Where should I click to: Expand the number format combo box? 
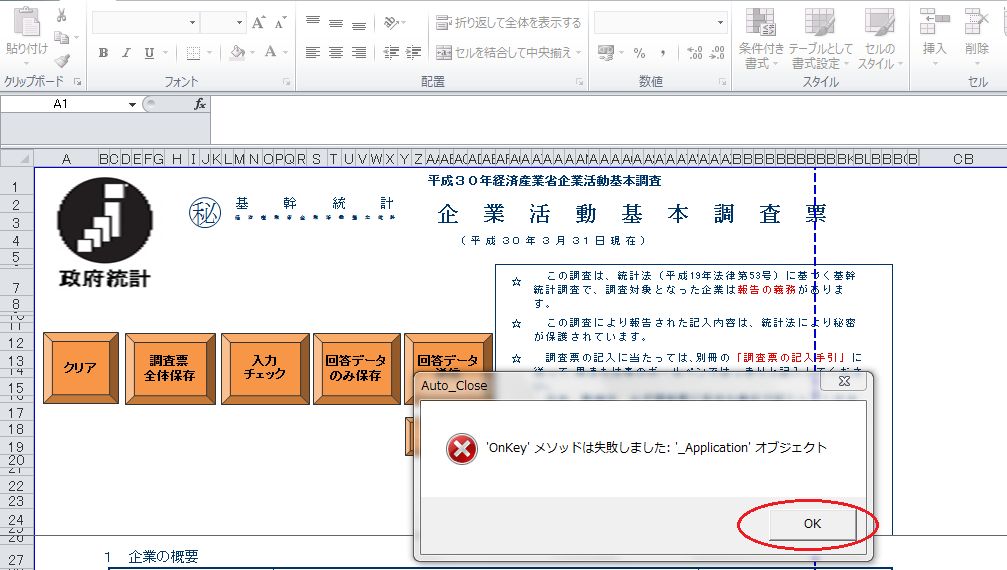721,22
